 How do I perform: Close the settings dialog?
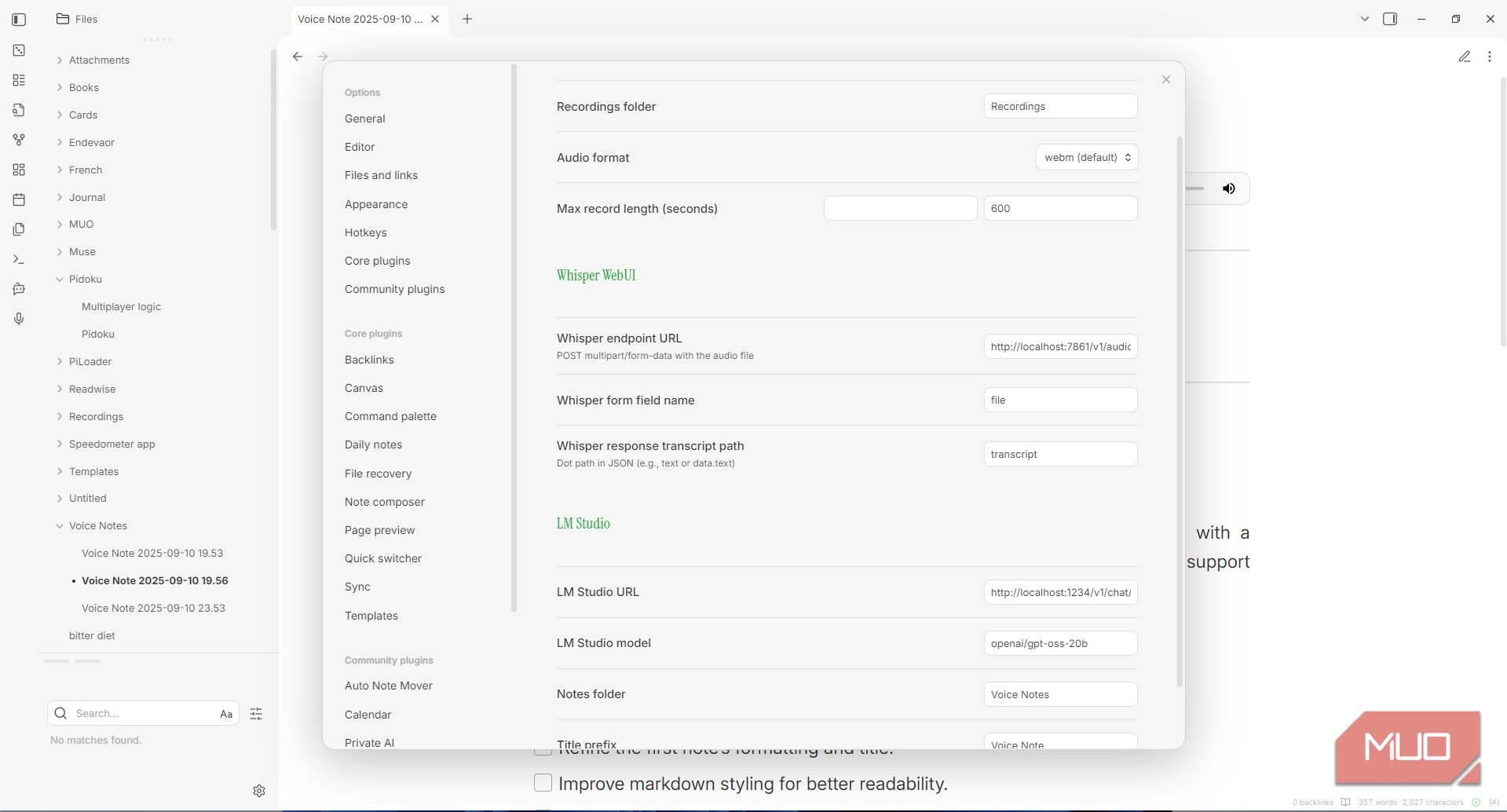1166,79
